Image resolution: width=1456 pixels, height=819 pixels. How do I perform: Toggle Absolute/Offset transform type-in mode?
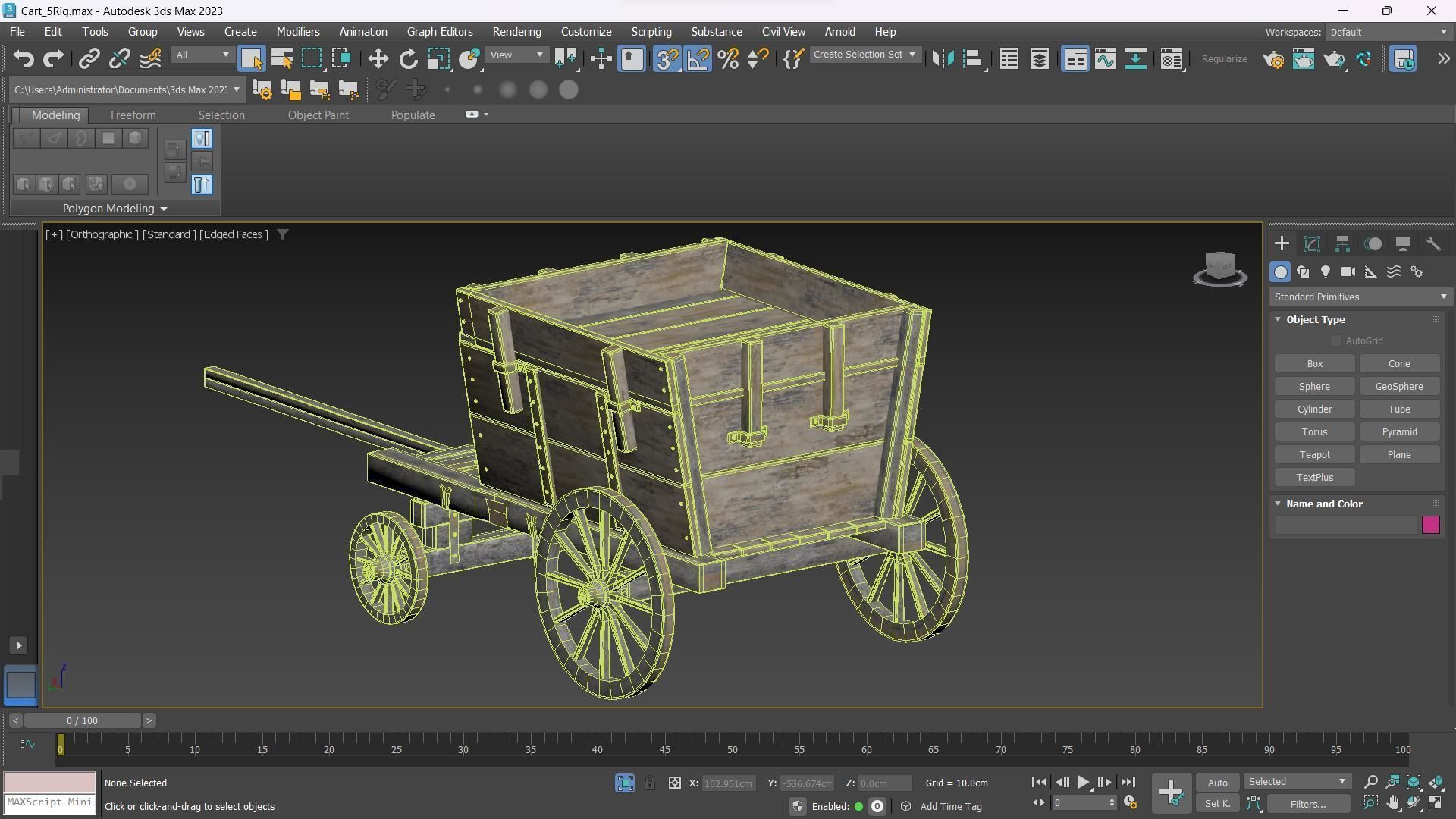click(x=674, y=783)
